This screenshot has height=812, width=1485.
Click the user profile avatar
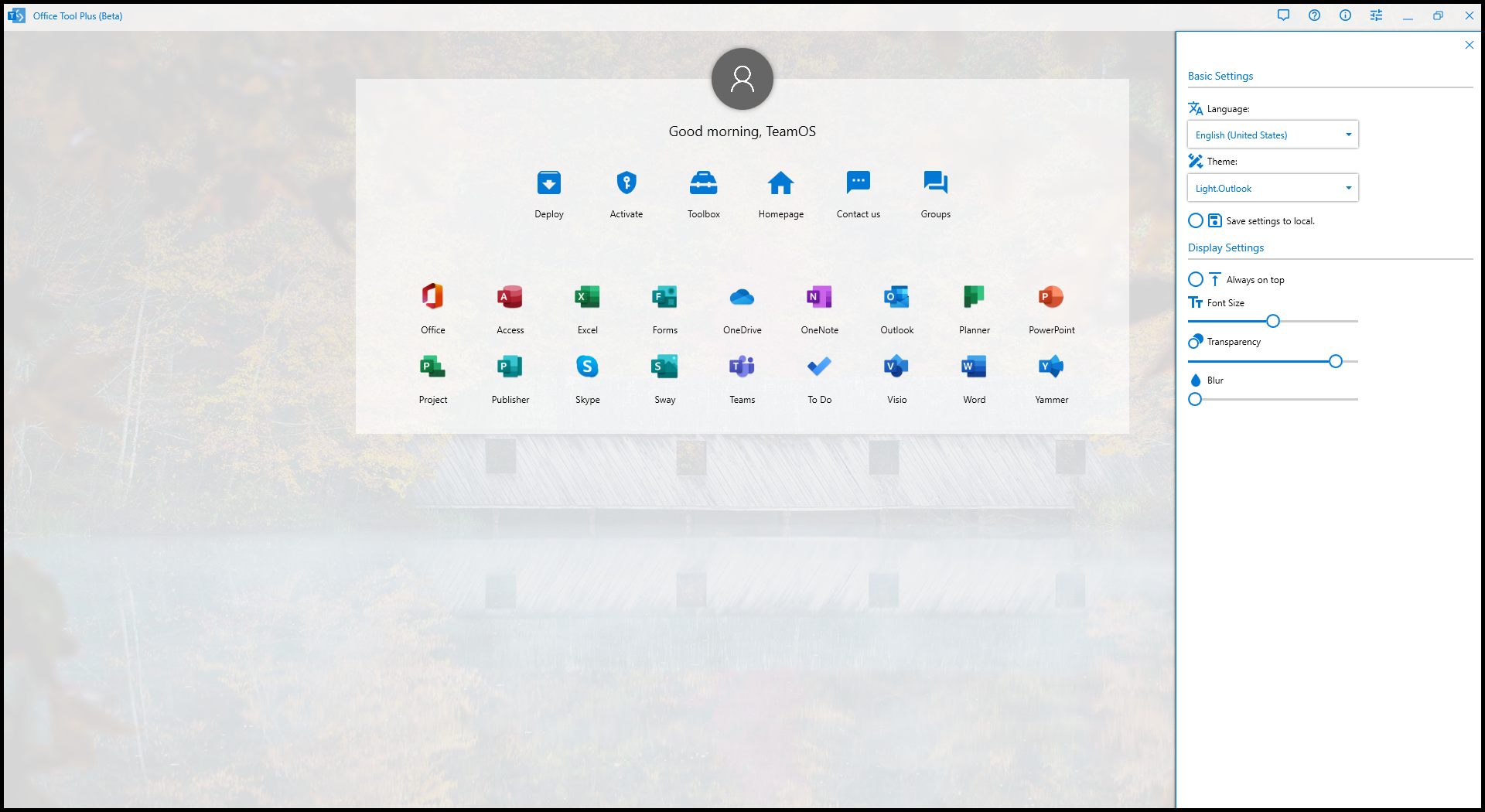(742, 79)
